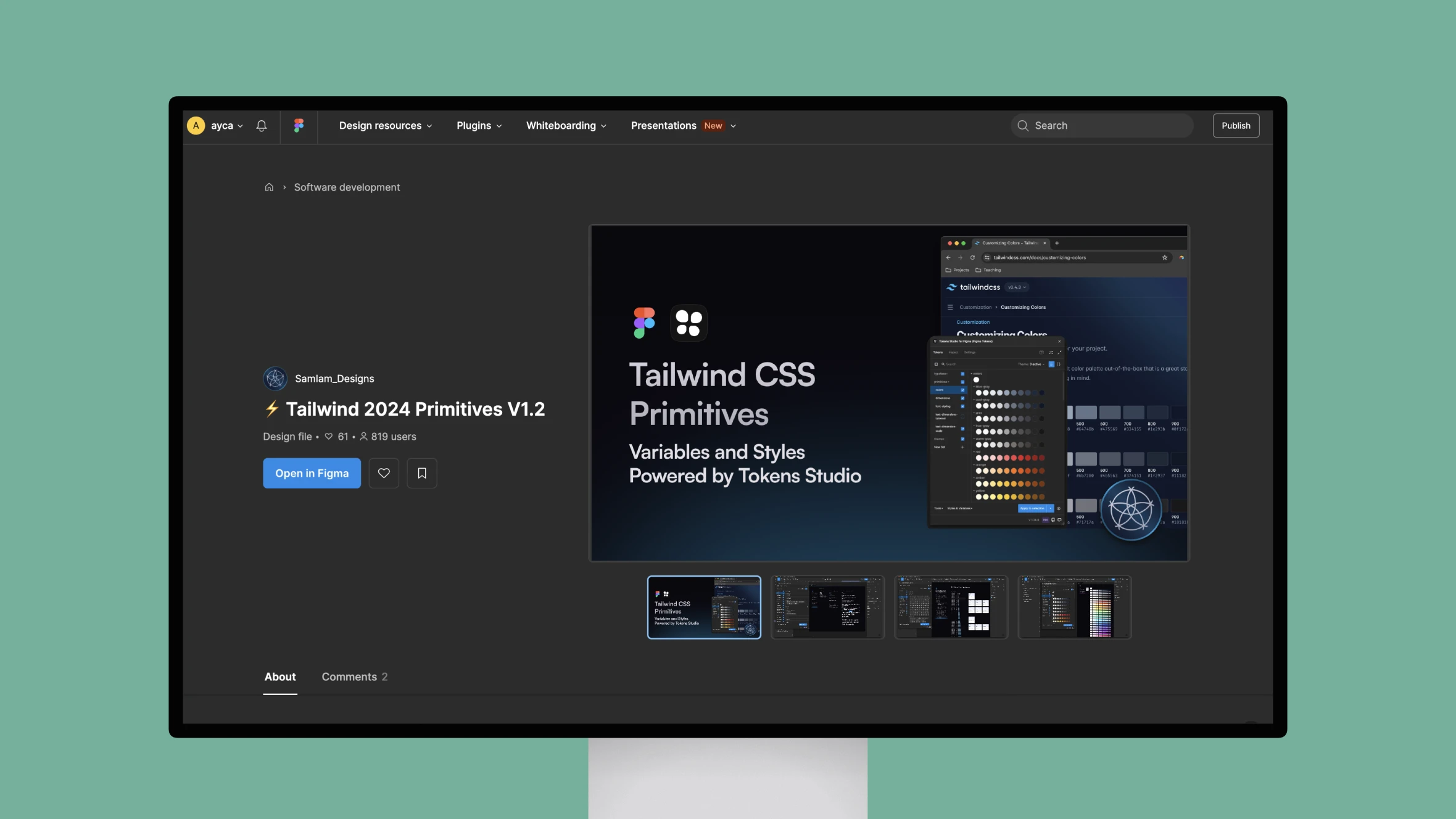Click the heart/like icon on resource
Image resolution: width=1456 pixels, height=819 pixels.
coord(383,472)
